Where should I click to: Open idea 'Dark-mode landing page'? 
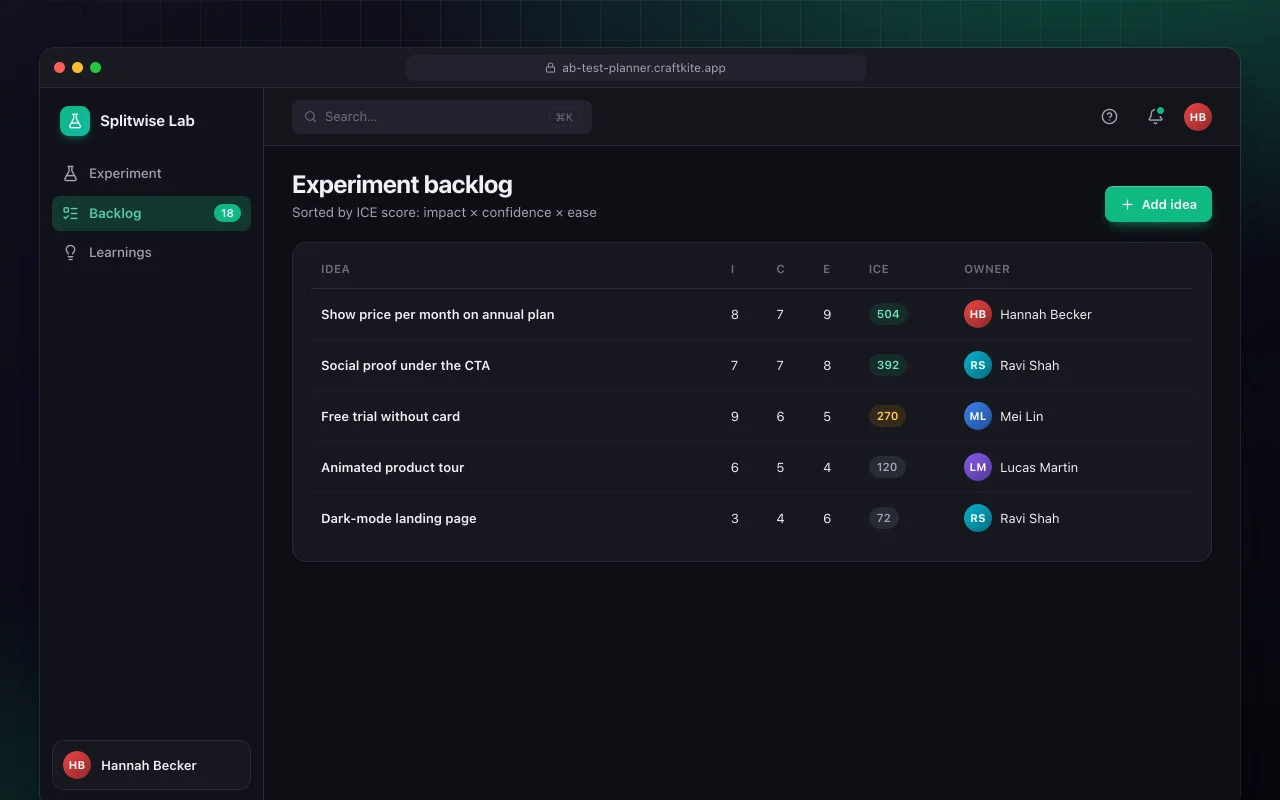399,518
